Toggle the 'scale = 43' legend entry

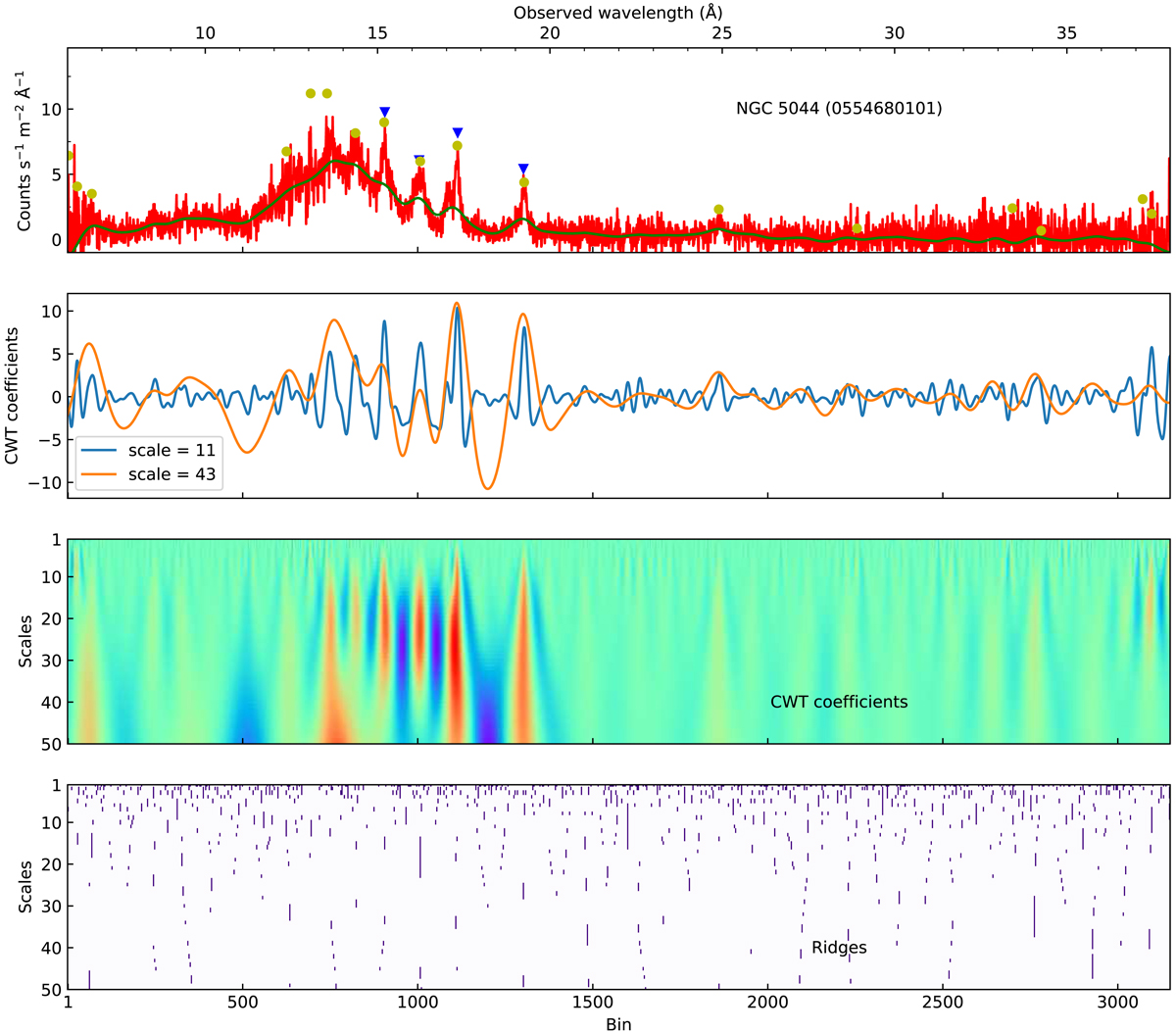pyautogui.click(x=171, y=475)
